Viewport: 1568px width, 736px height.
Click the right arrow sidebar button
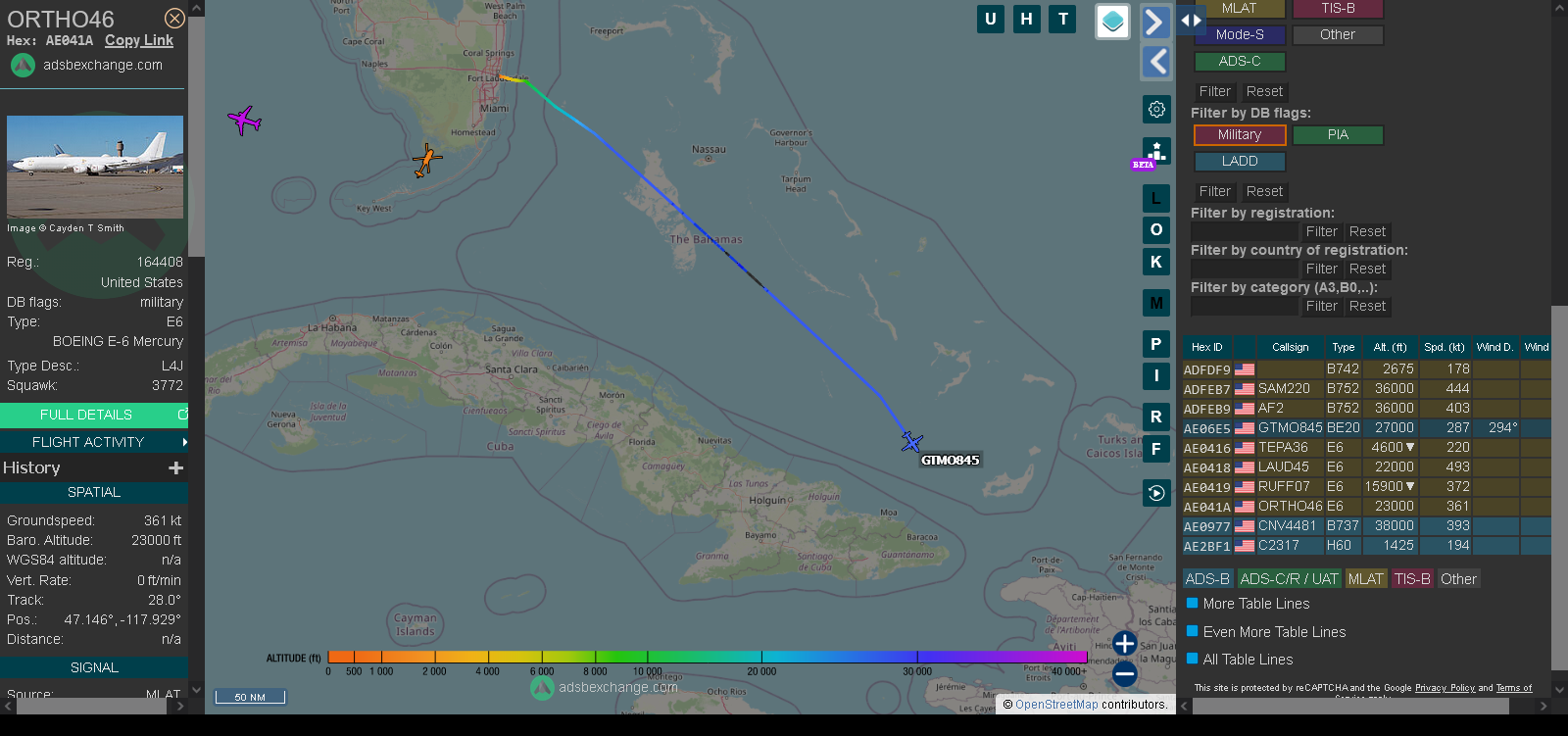pyautogui.click(x=1156, y=23)
